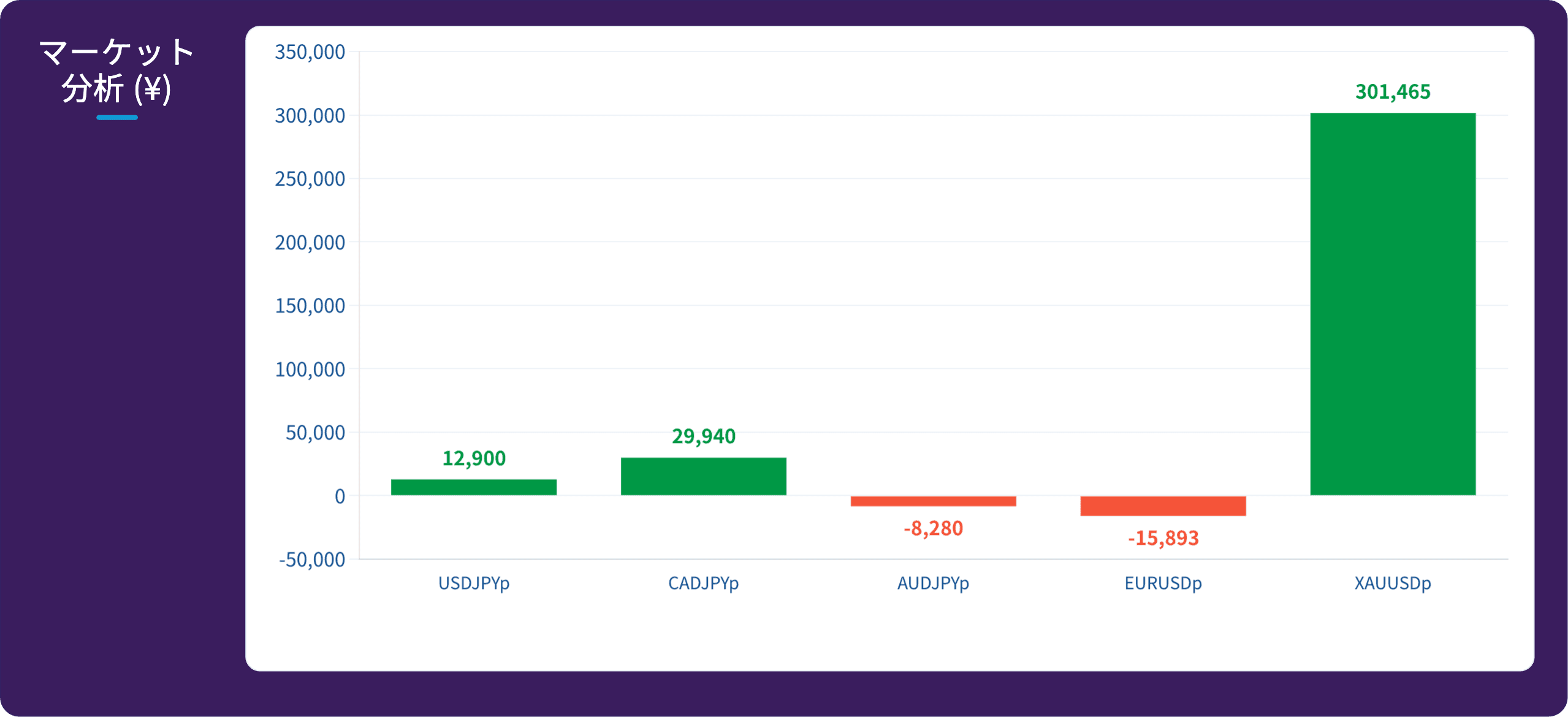Viewport: 1568px width, 717px height.
Task: Click the 29,940 value label
Action: 704,436
